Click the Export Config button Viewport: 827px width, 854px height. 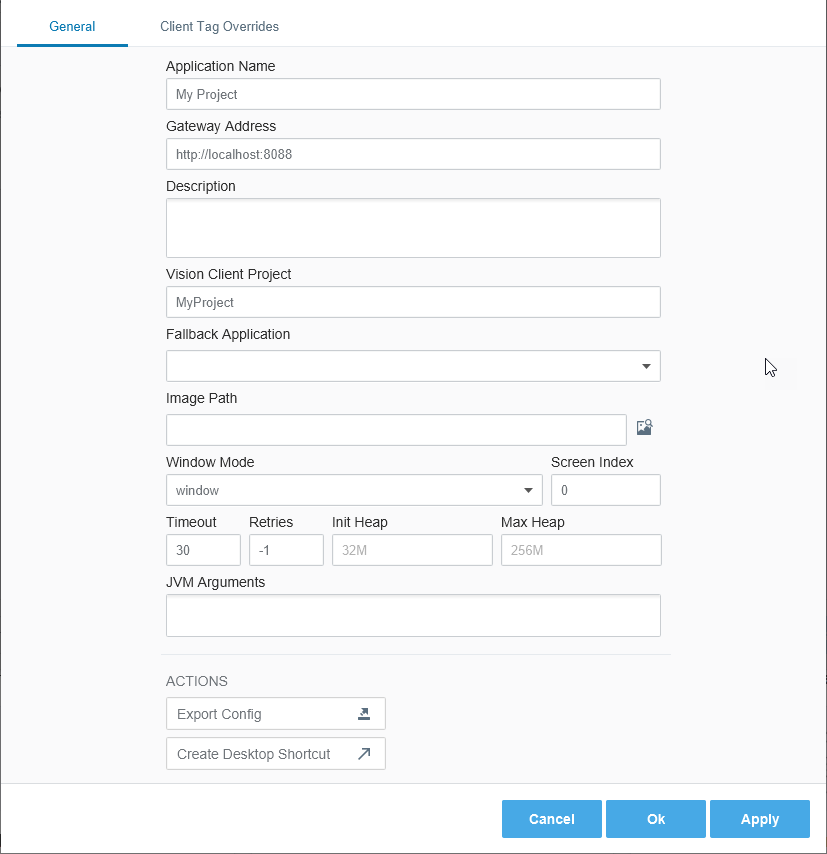click(276, 713)
